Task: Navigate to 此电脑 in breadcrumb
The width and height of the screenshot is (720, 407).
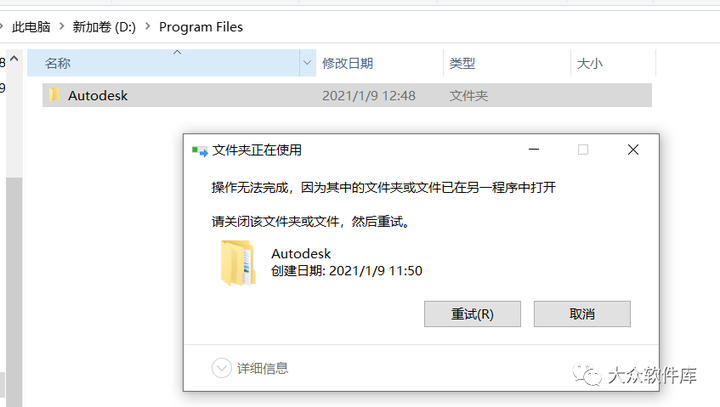Action: click(x=31, y=27)
